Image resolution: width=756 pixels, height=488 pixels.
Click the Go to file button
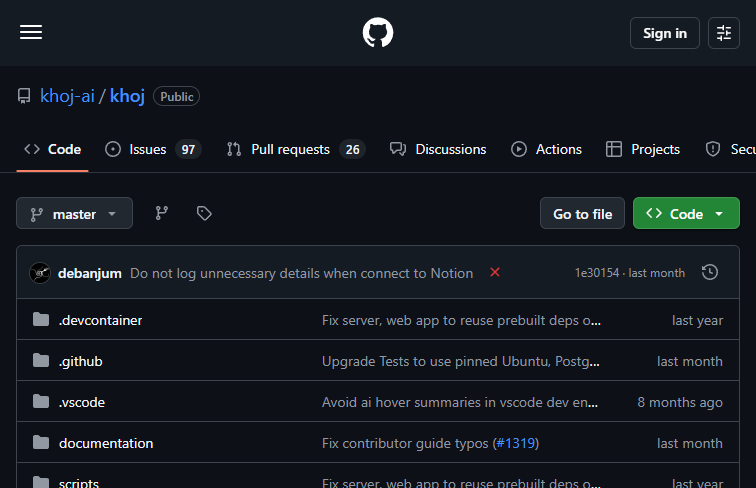click(x=582, y=213)
